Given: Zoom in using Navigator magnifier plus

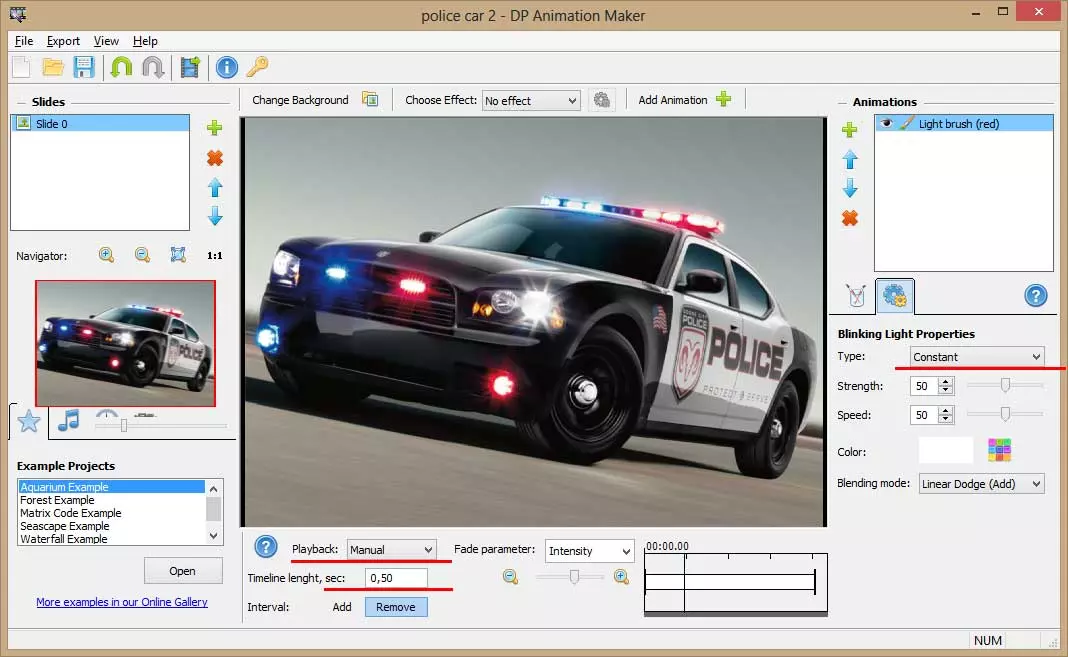Looking at the screenshot, I should click(x=106, y=255).
